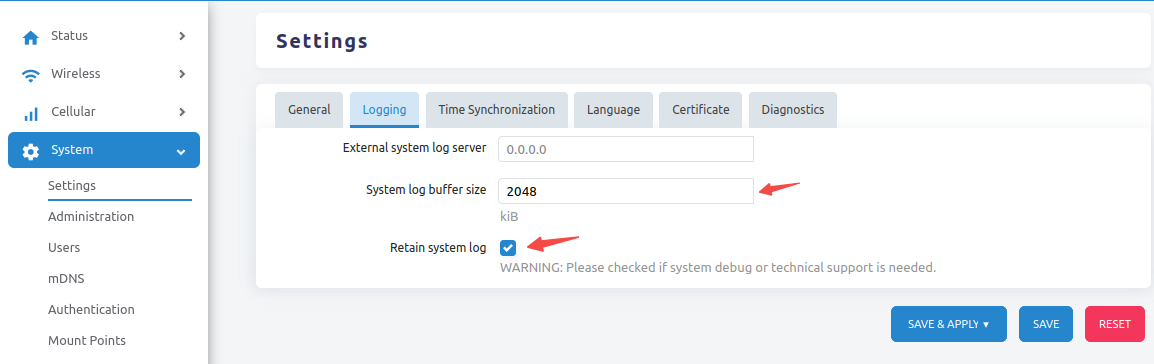Open the Users page

tap(64, 248)
